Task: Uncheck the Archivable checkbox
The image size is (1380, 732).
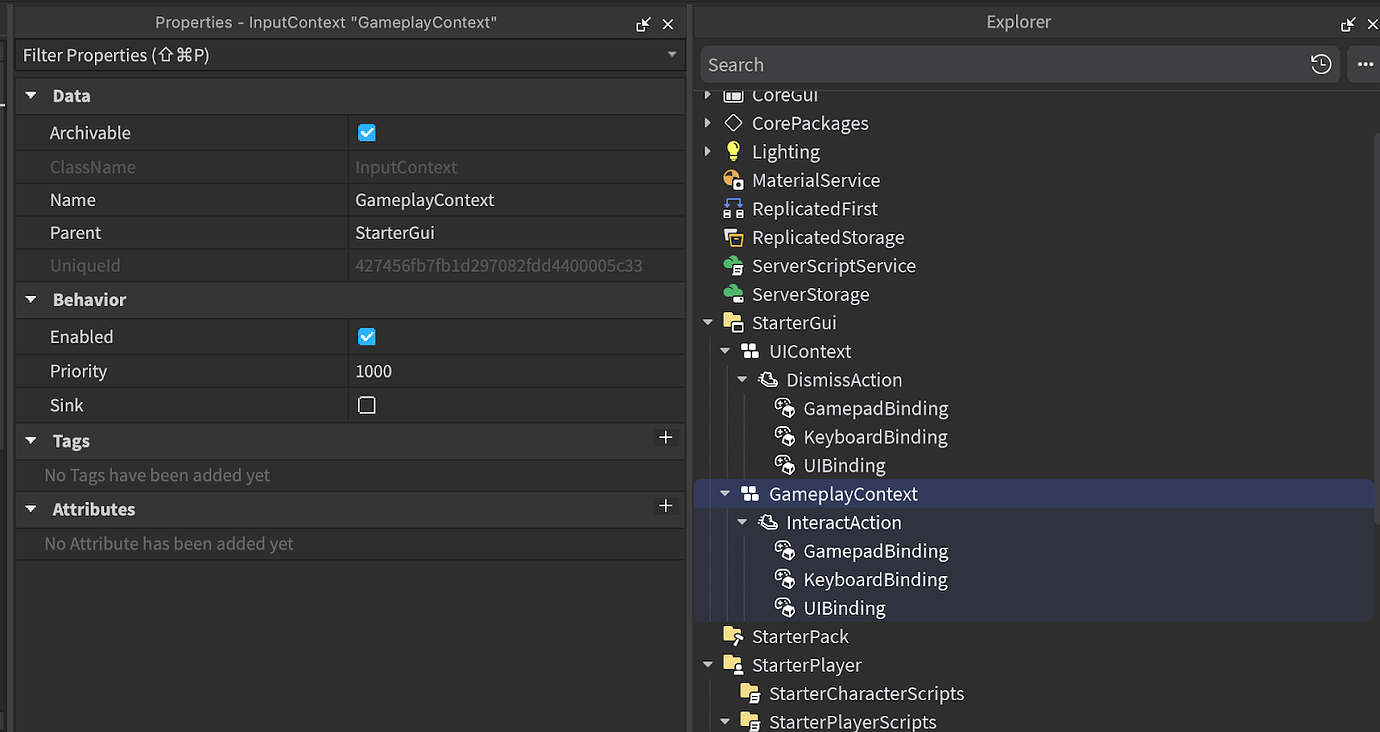Action: pos(367,133)
